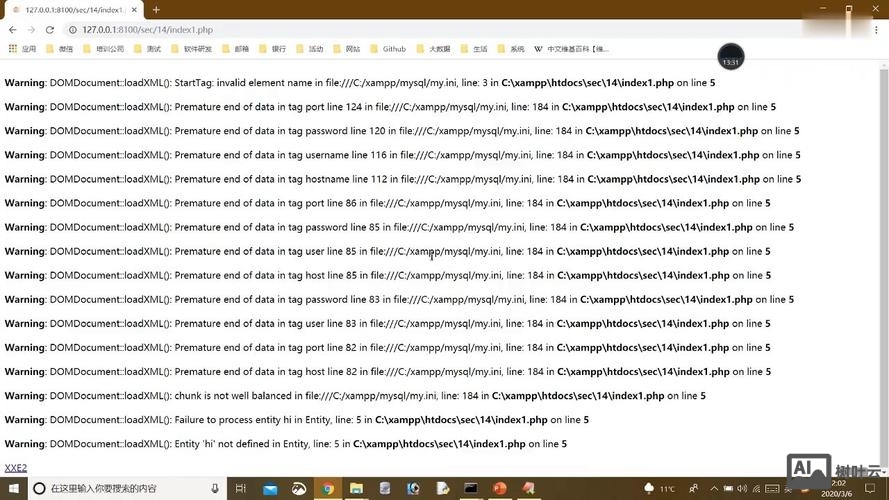Screen dimensions: 889x500
Task: Click the browser back arrow
Action: 12,30
